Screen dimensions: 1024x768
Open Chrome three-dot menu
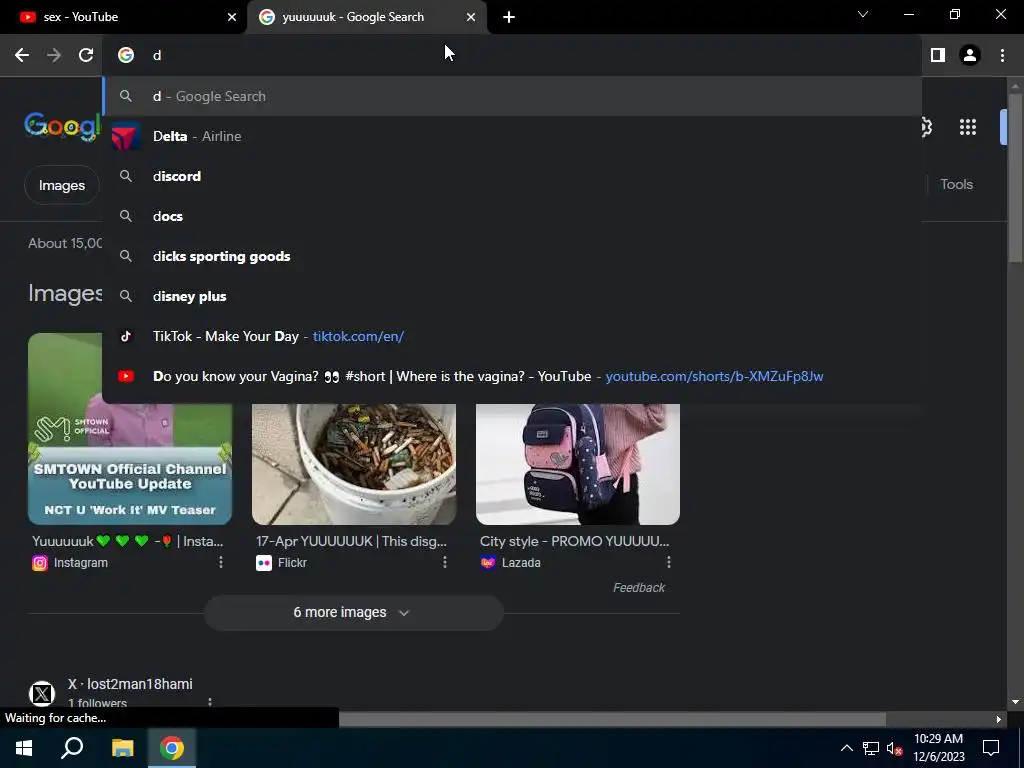[1002, 55]
